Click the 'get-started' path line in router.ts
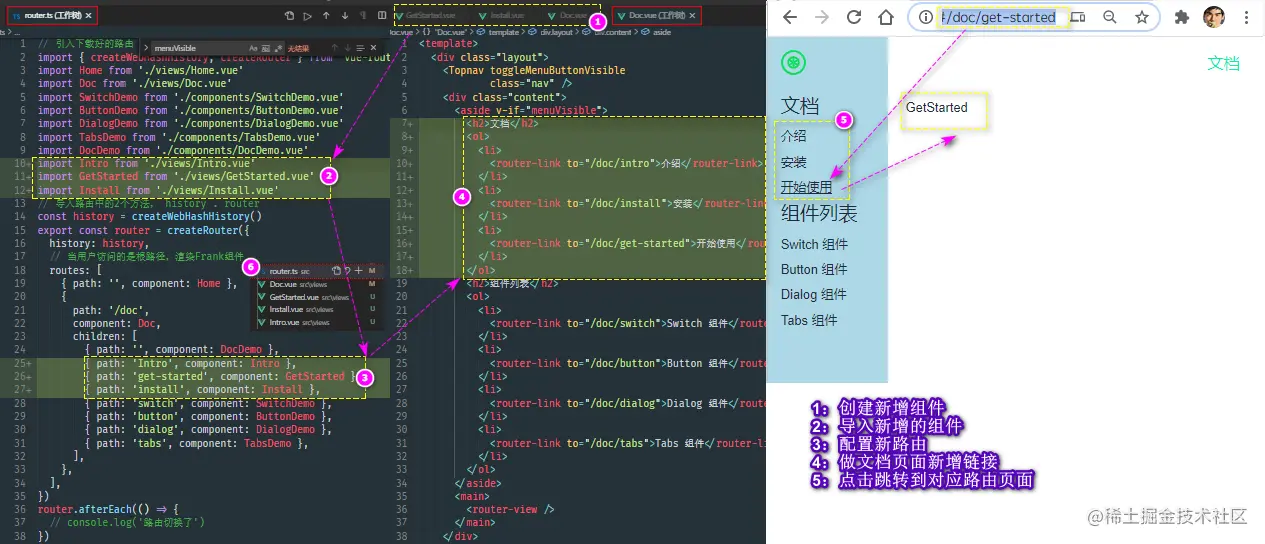This screenshot has height=544, width=1265. tap(220, 376)
